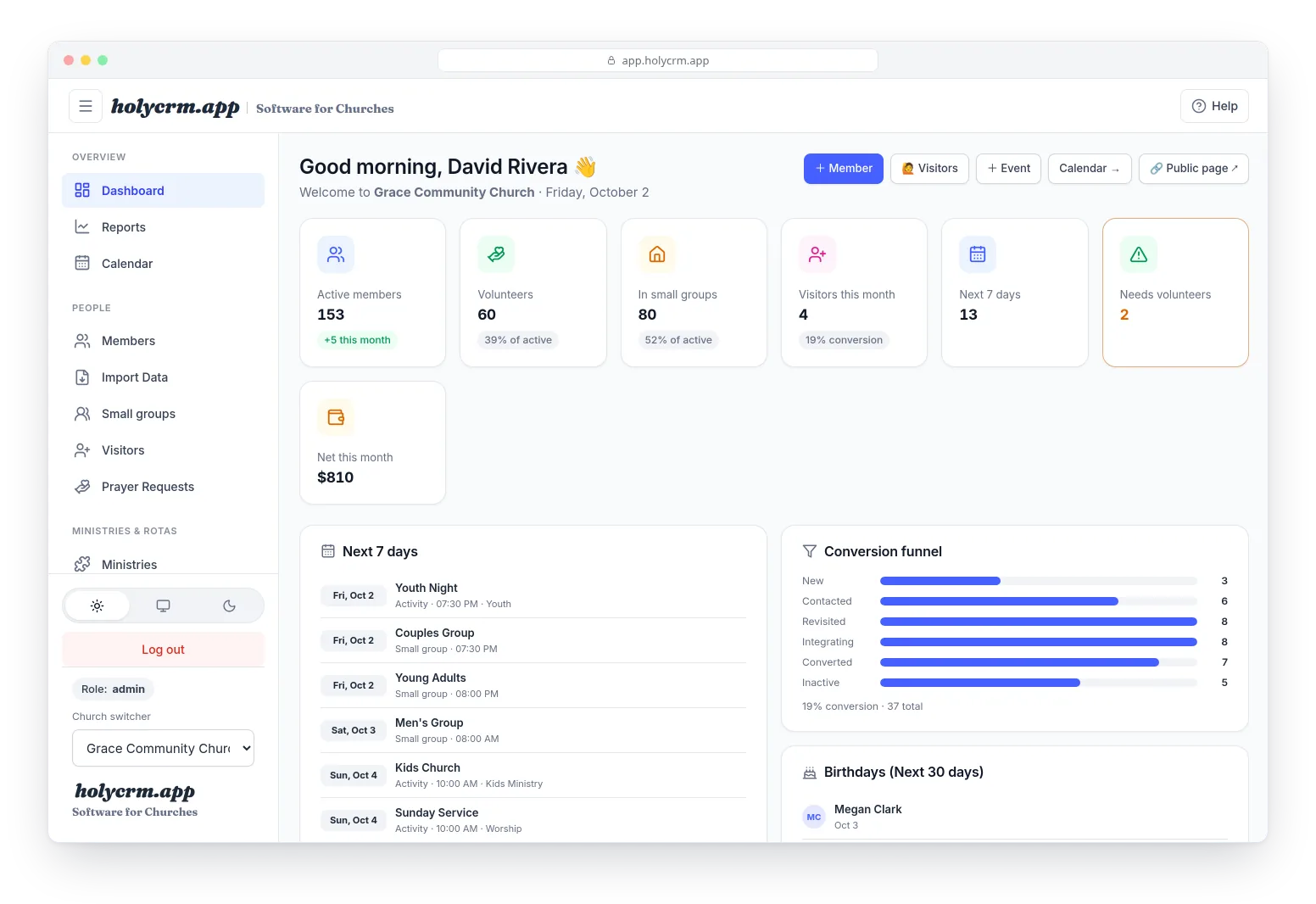Click the app.holycrm.app address bar
Viewport: 1316px width, 904px height.
(658, 61)
